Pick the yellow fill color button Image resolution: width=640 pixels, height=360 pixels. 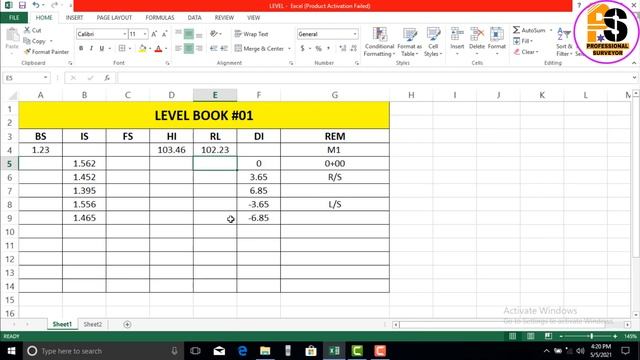tap(142, 49)
